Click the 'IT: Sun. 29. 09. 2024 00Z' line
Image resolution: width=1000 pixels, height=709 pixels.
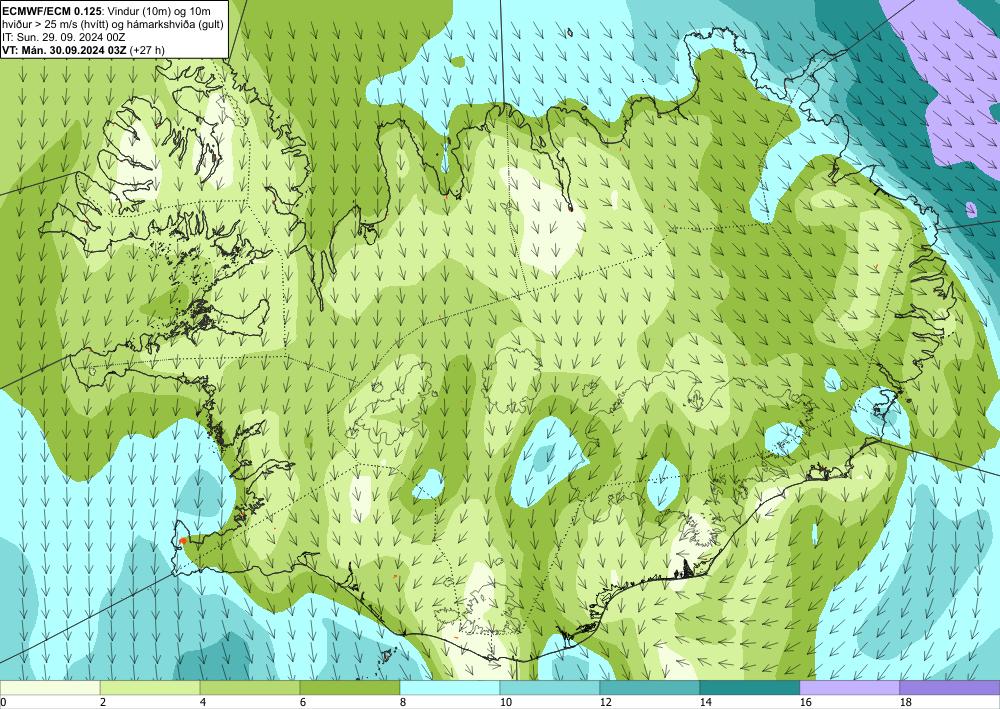point(64,36)
